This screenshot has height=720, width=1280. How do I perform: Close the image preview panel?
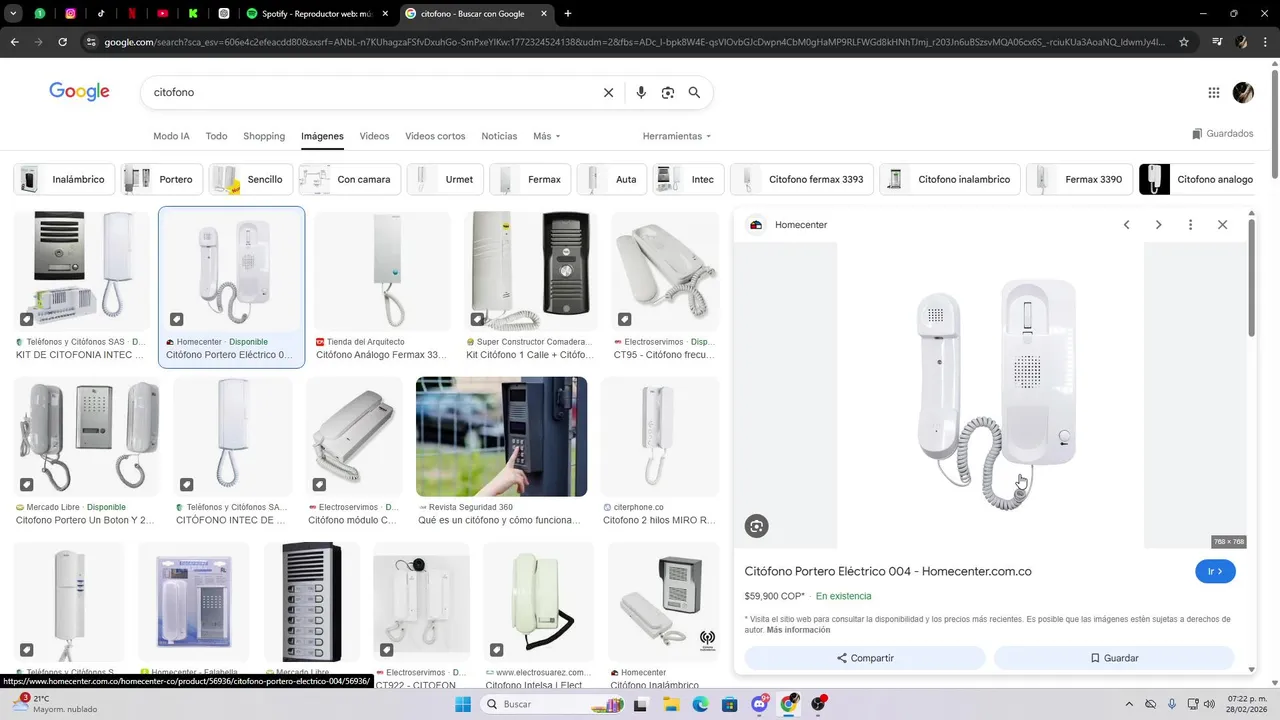point(1222,225)
